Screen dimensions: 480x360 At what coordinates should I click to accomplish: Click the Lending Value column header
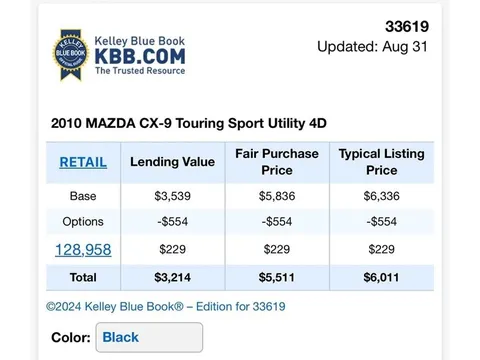point(172,162)
